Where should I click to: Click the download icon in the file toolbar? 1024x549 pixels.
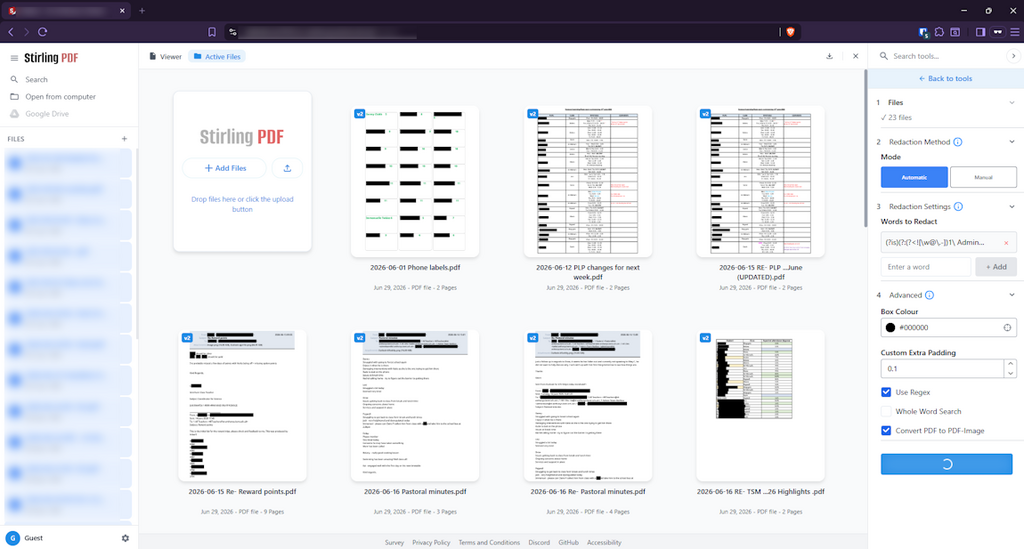(x=829, y=56)
